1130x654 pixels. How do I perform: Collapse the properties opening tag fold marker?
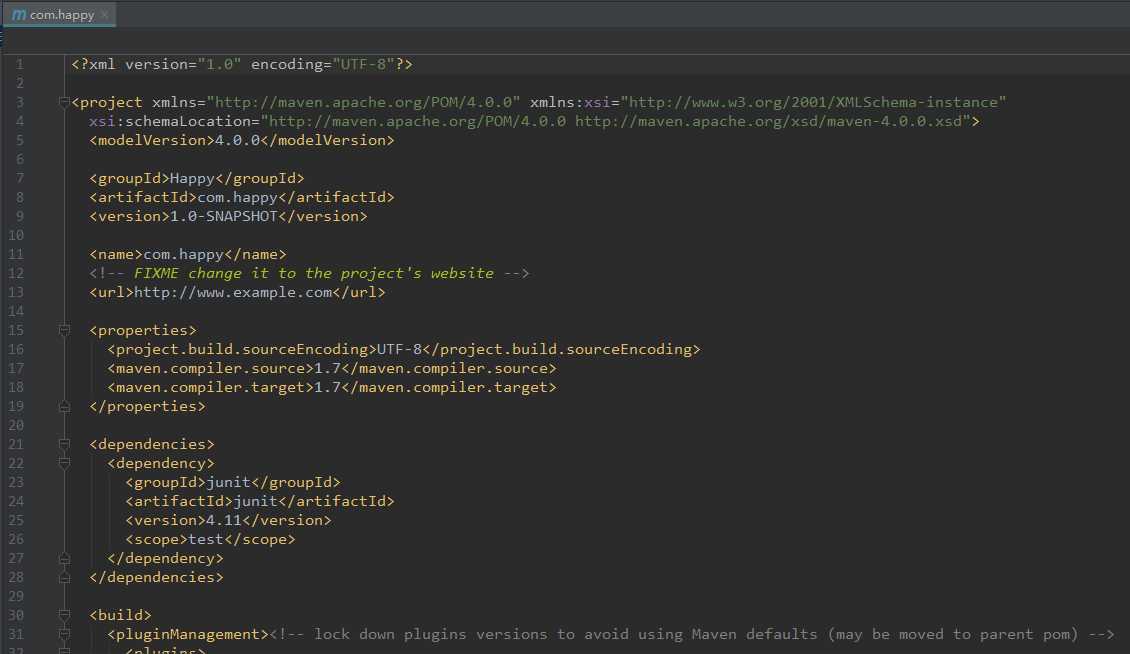coord(64,330)
